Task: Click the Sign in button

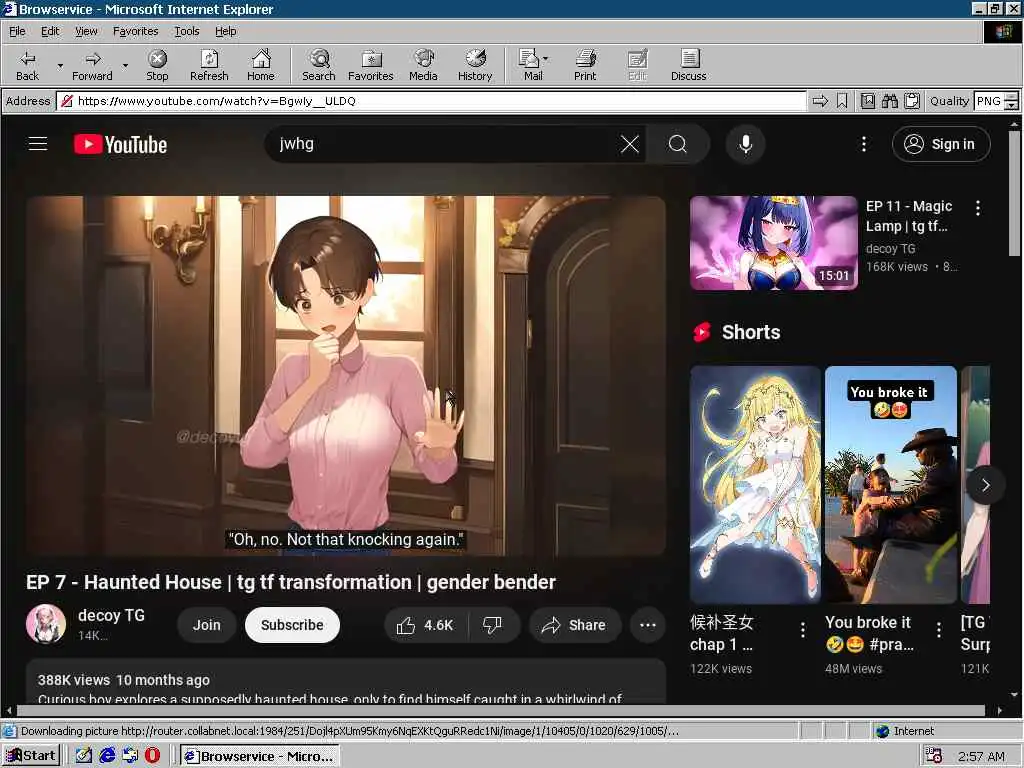Action: pos(941,144)
